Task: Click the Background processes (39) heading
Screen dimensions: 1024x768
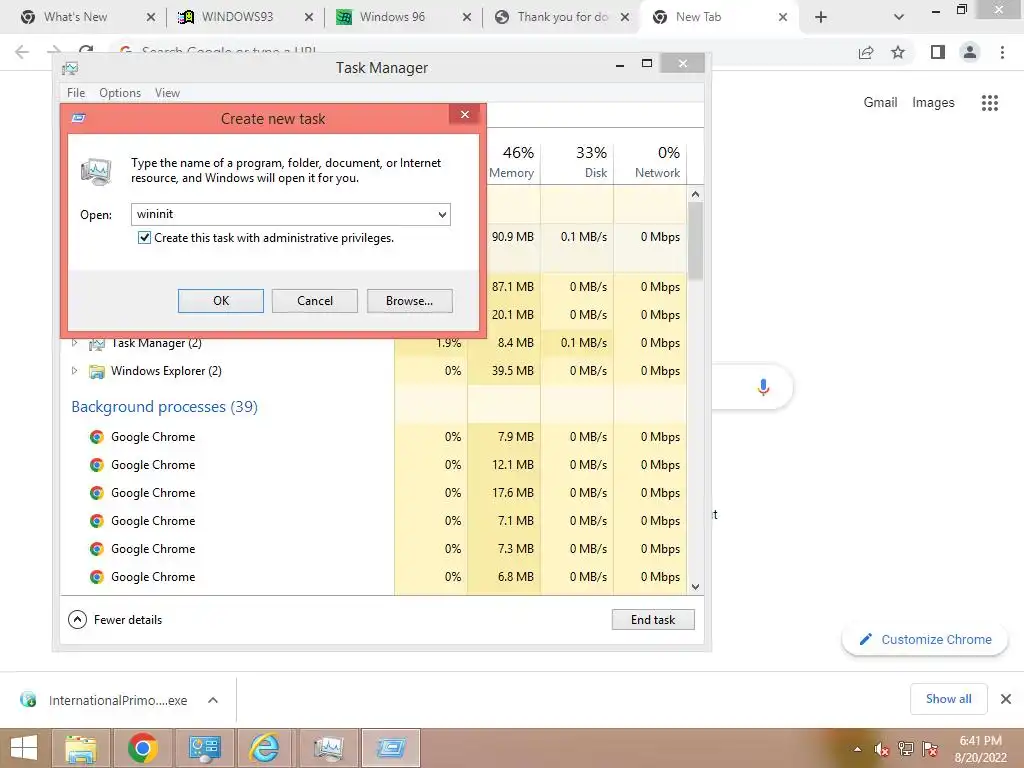Action: [165, 407]
